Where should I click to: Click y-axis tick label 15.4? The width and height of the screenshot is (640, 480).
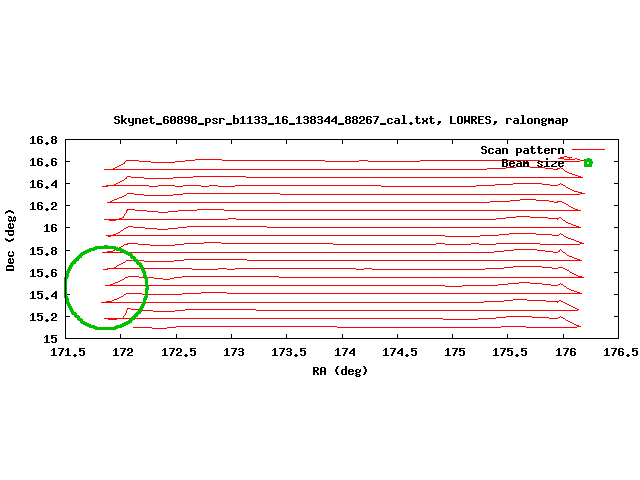click(x=43, y=295)
